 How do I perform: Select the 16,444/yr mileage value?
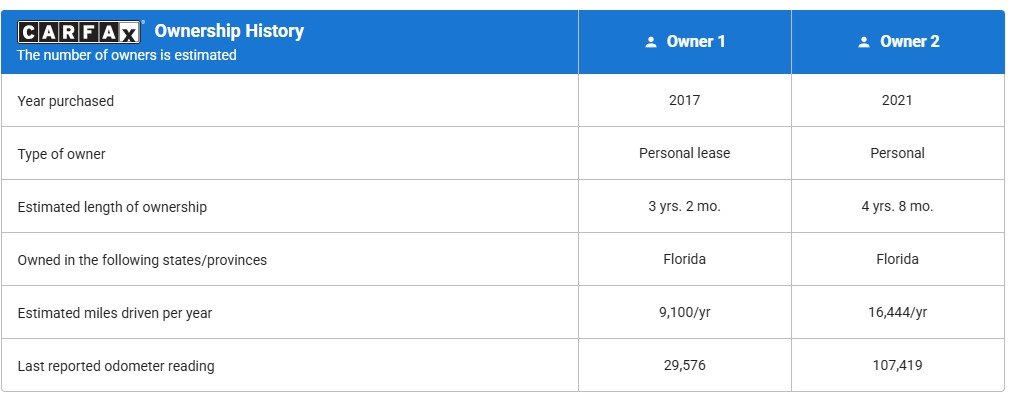pyautogui.click(x=897, y=313)
